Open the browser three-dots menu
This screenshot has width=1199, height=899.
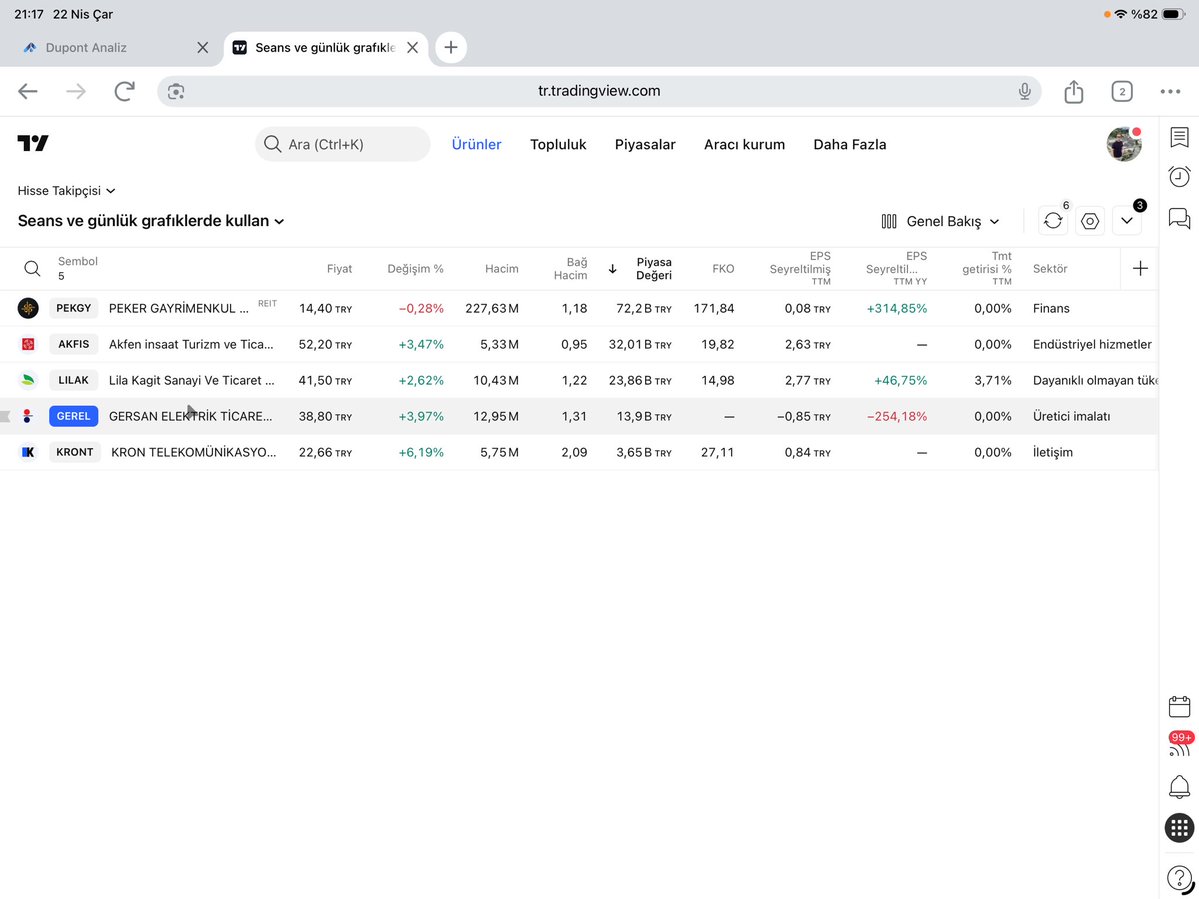pos(1170,92)
